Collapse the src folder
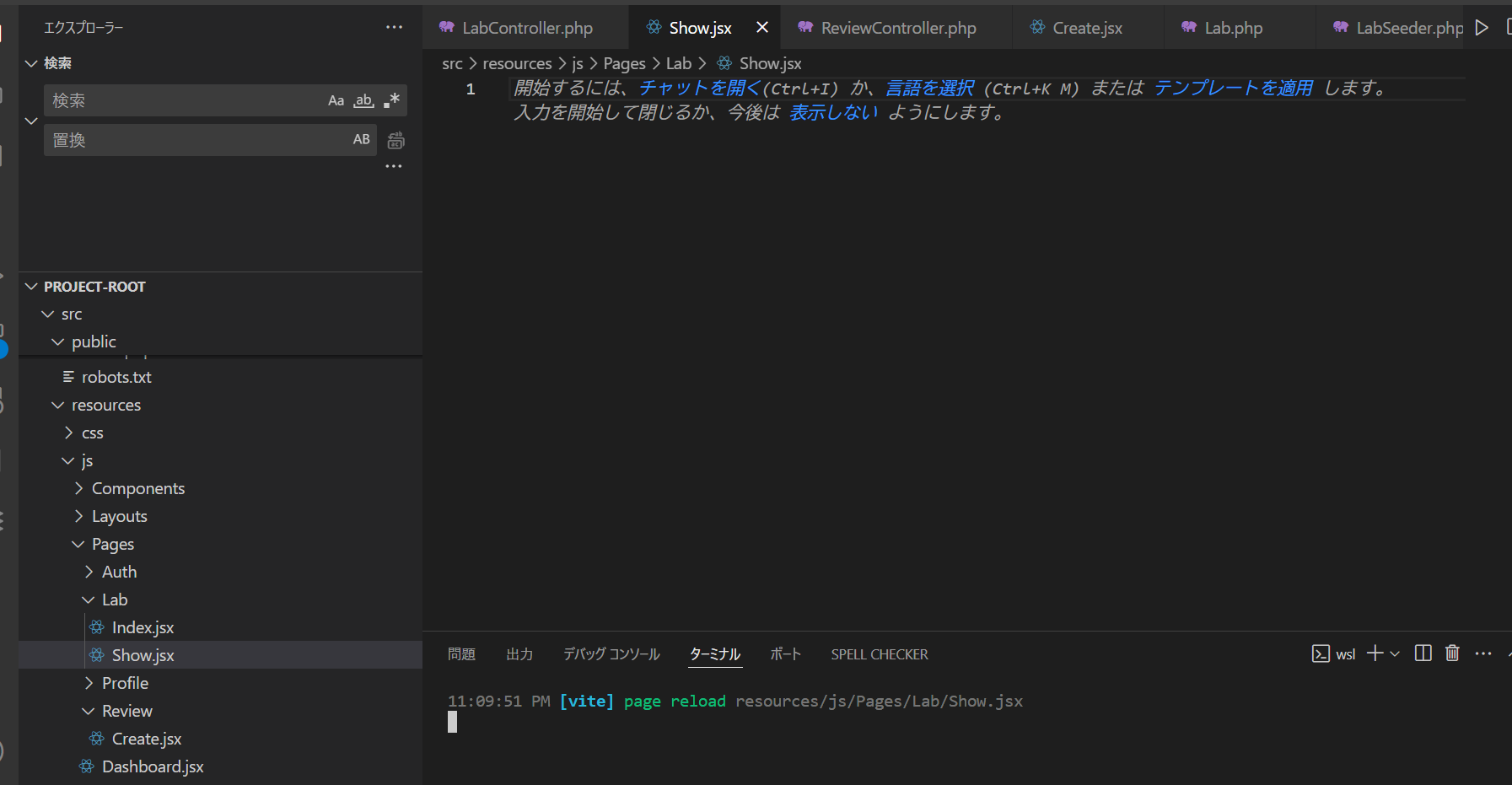 [x=221, y=314]
